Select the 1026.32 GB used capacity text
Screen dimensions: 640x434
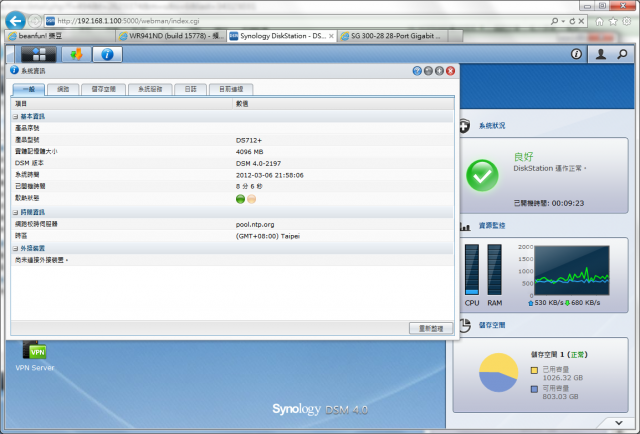pyautogui.click(x=562, y=378)
